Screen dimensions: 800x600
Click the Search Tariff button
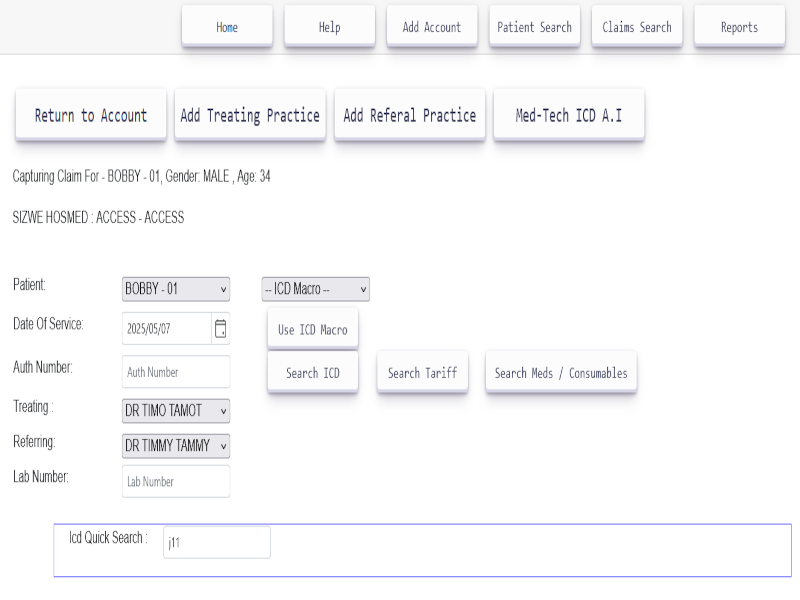pyautogui.click(x=422, y=373)
